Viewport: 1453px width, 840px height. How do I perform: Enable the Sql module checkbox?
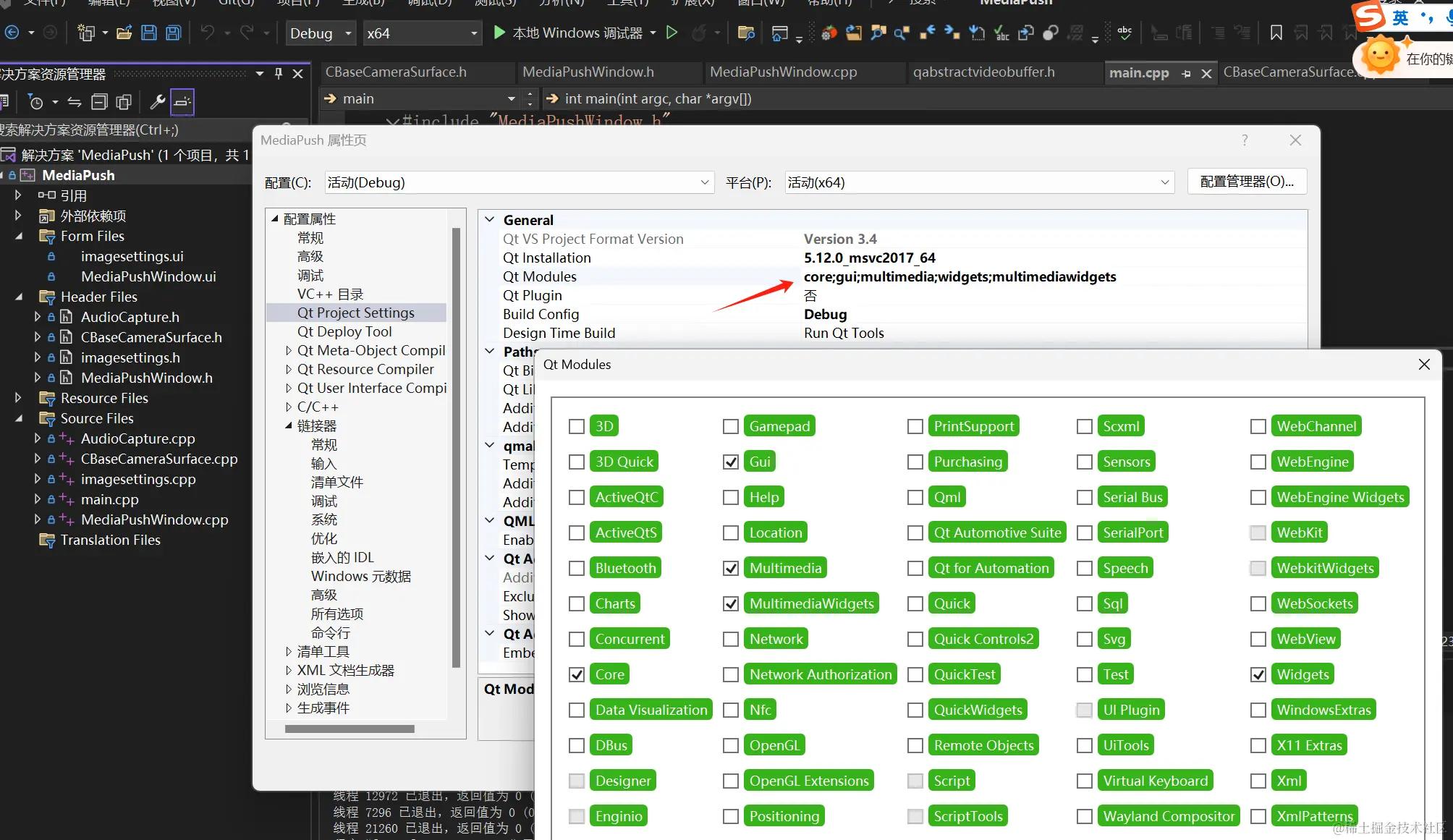1085,603
